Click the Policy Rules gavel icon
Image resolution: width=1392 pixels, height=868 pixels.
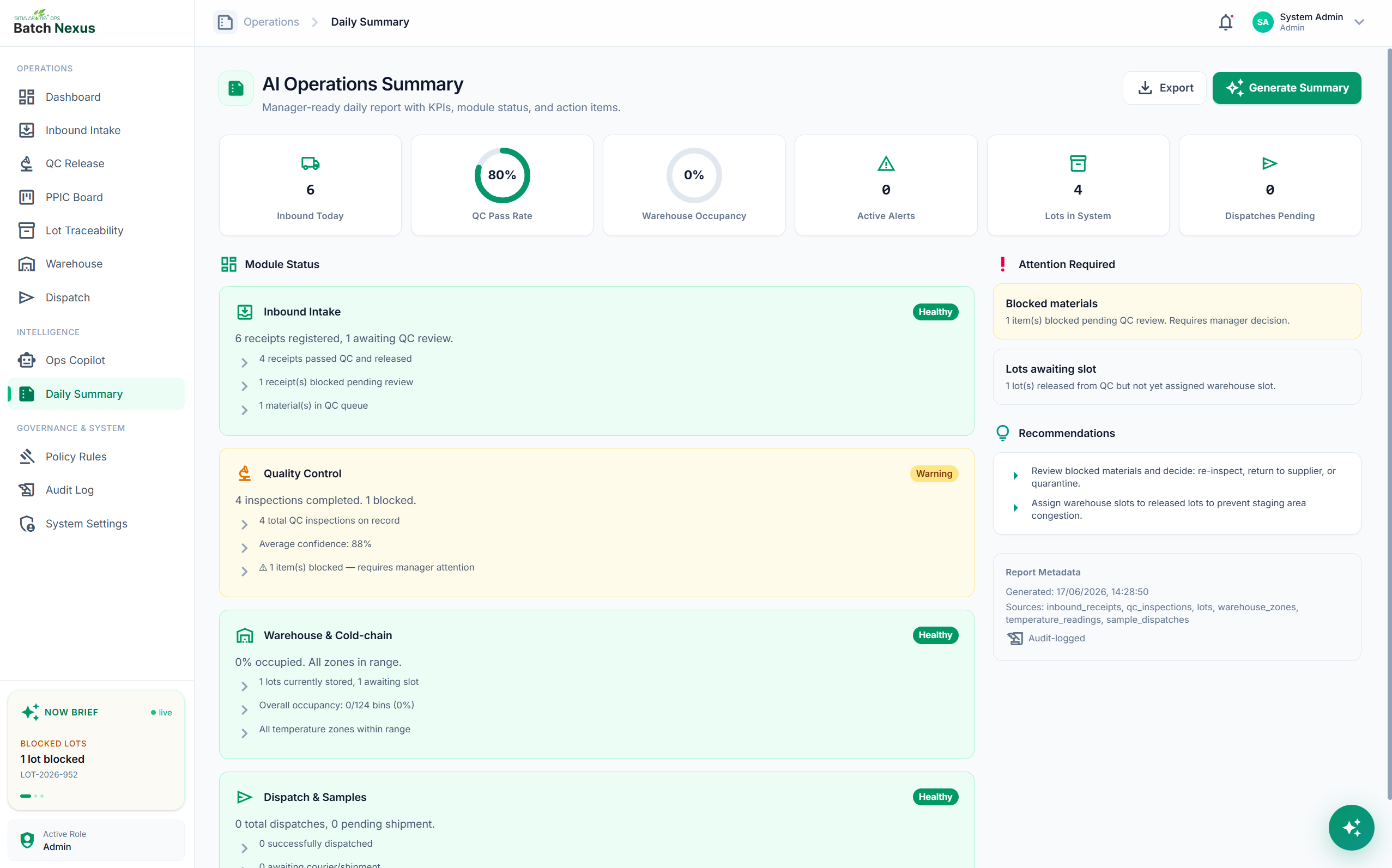click(26, 457)
